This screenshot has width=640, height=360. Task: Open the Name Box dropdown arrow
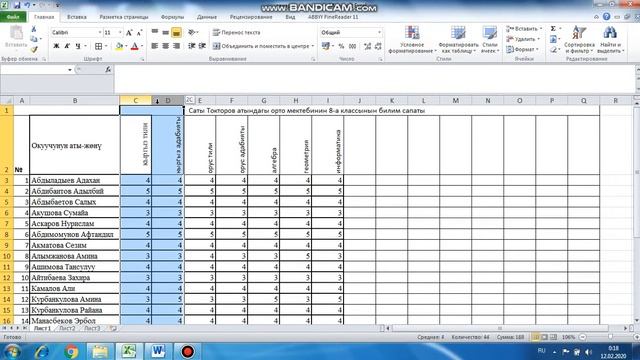point(70,70)
